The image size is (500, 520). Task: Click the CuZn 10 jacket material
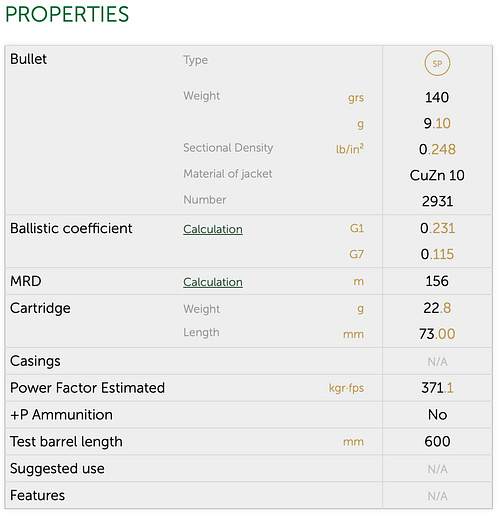coord(437,175)
